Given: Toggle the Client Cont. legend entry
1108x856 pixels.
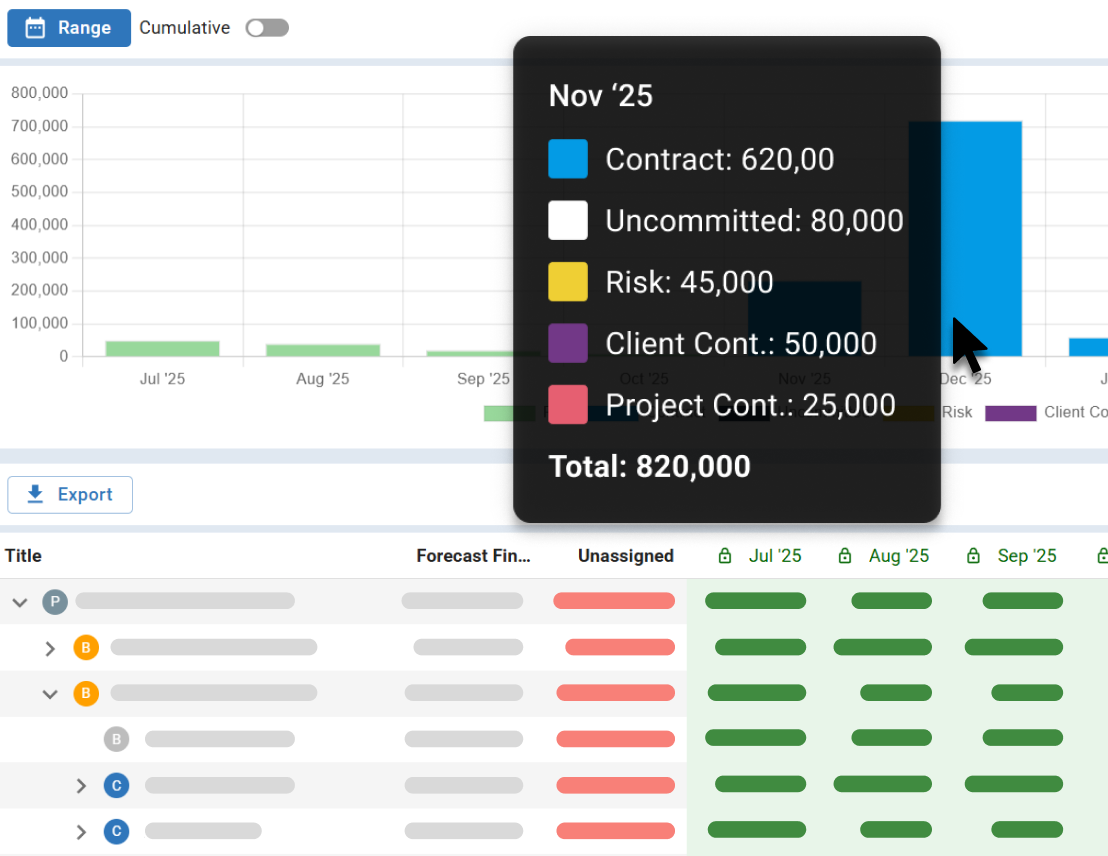Looking at the screenshot, I should pos(1010,412).
